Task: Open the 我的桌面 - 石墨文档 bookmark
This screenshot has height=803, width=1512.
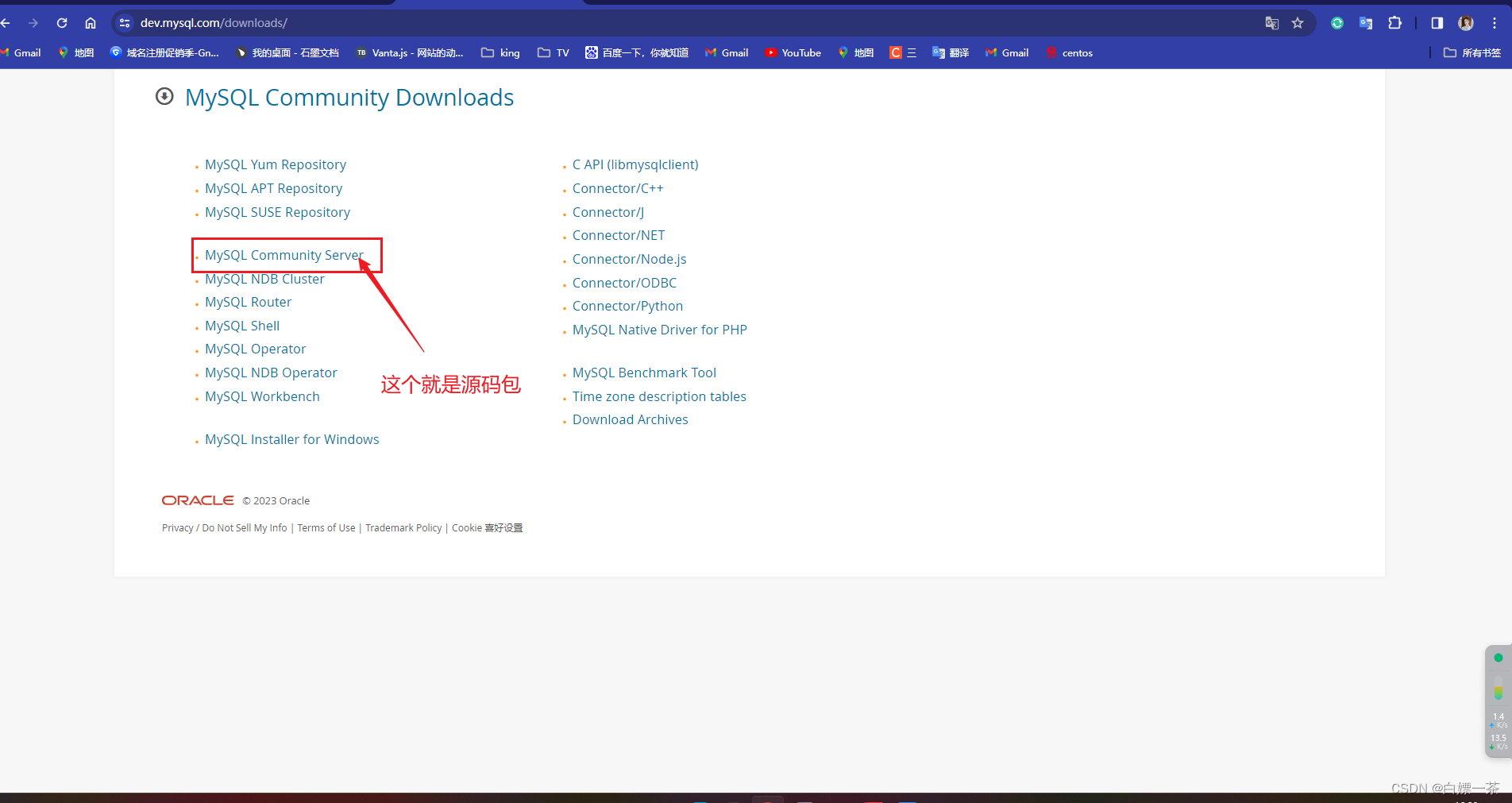Action: click(x=287, y=52)
